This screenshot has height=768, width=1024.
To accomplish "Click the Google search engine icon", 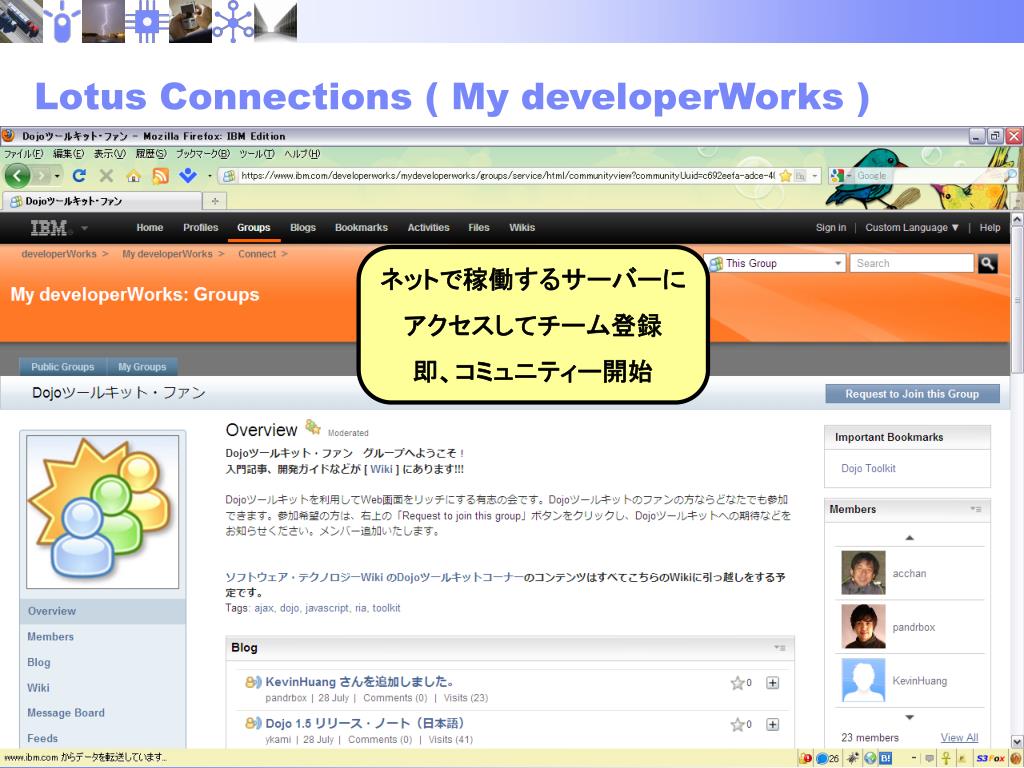I will [x=837, y=176].
